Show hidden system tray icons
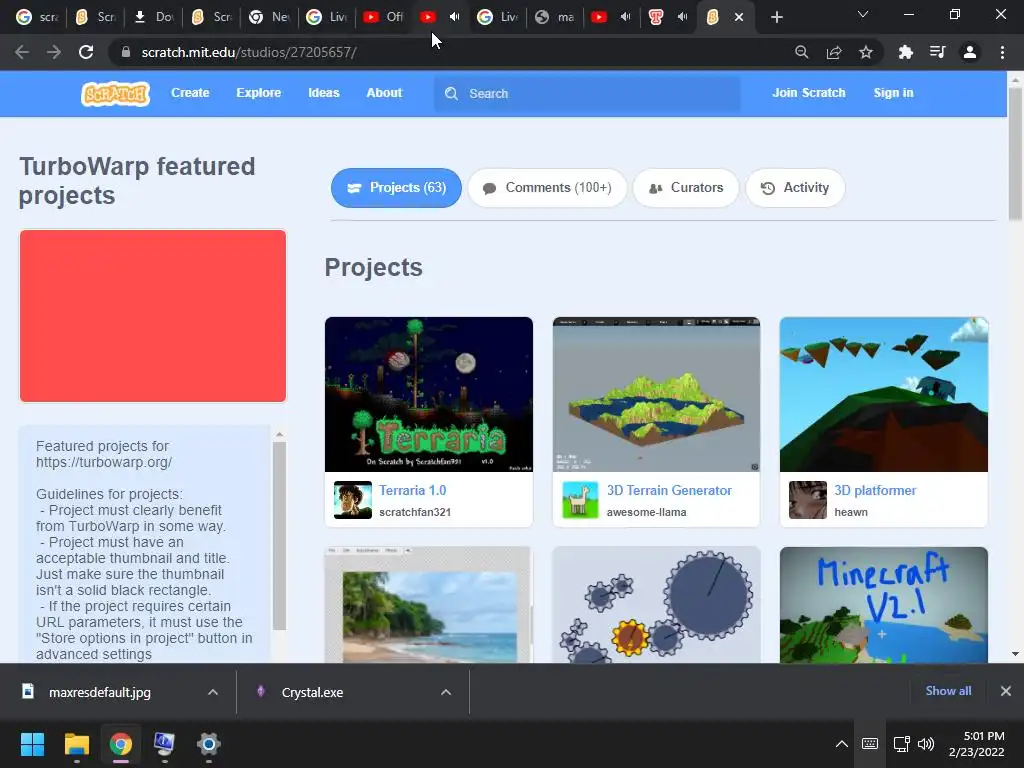 (x=842, y=744)
